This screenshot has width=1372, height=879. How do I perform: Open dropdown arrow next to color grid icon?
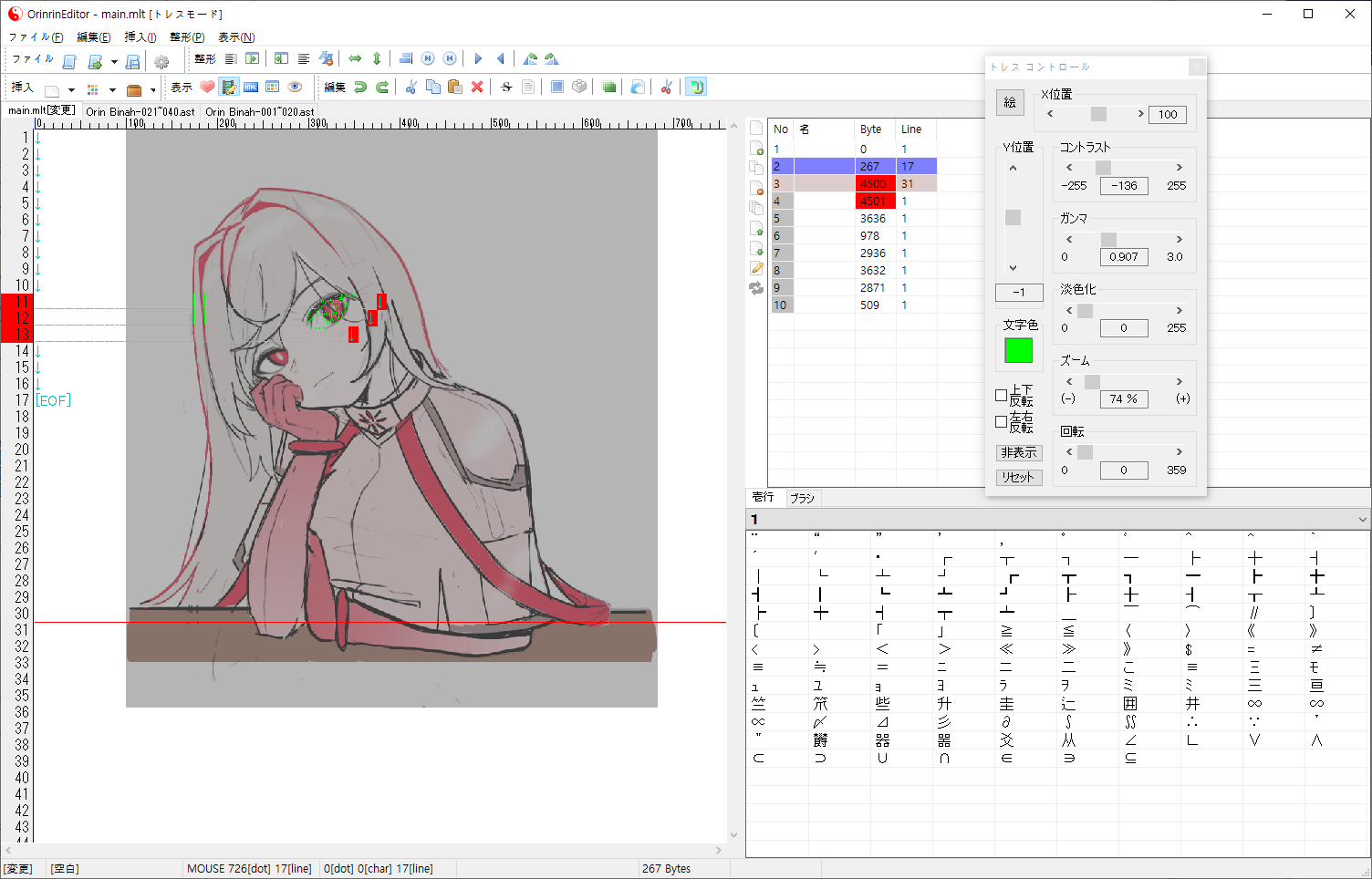112,90
